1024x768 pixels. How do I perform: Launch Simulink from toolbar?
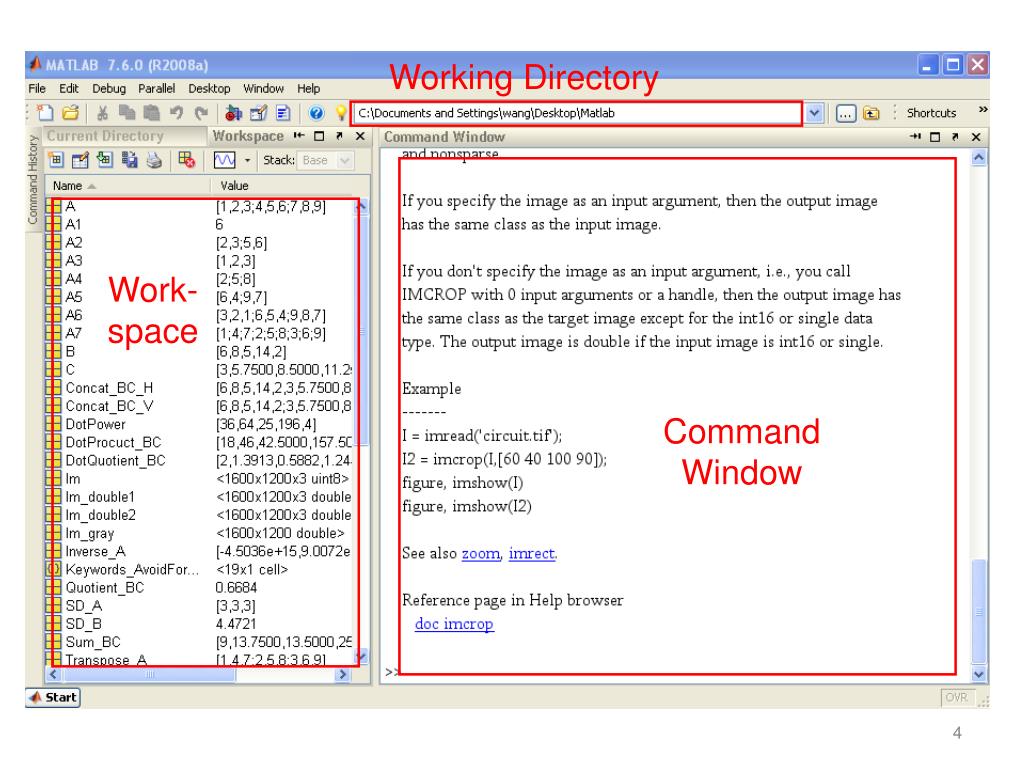(233, 113)
